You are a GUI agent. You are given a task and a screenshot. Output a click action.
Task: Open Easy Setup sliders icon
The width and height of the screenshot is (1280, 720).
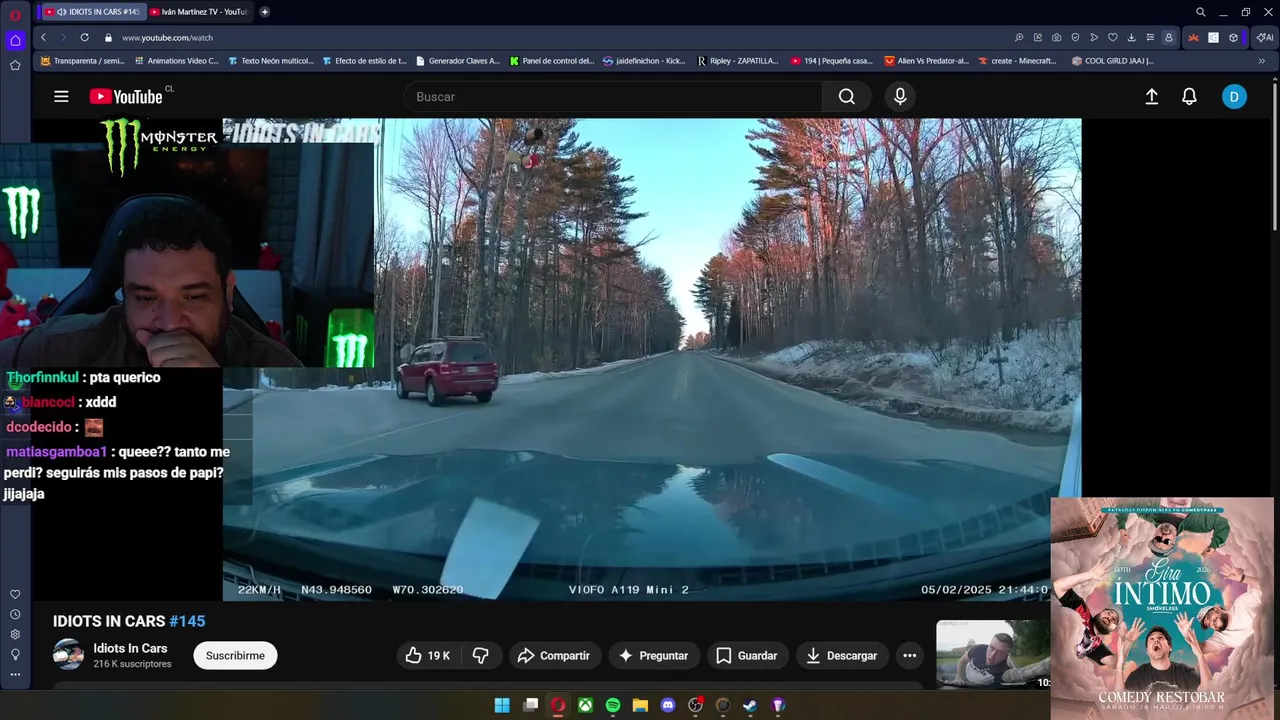pos(1150,37)
